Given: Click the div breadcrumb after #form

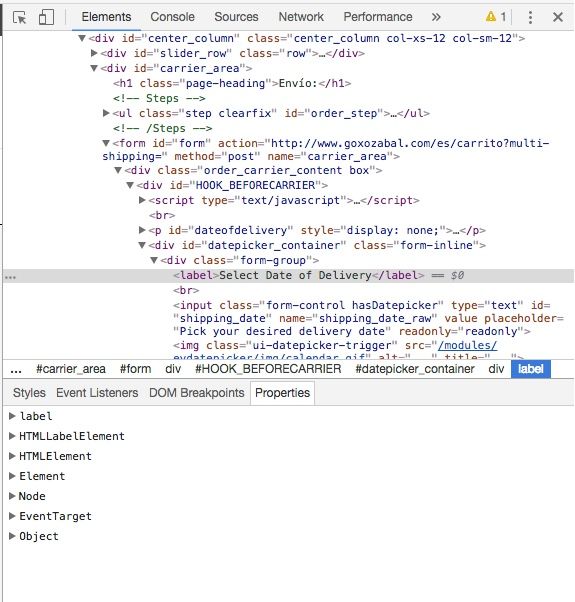Looking at the screenshot, I should 173,369.
